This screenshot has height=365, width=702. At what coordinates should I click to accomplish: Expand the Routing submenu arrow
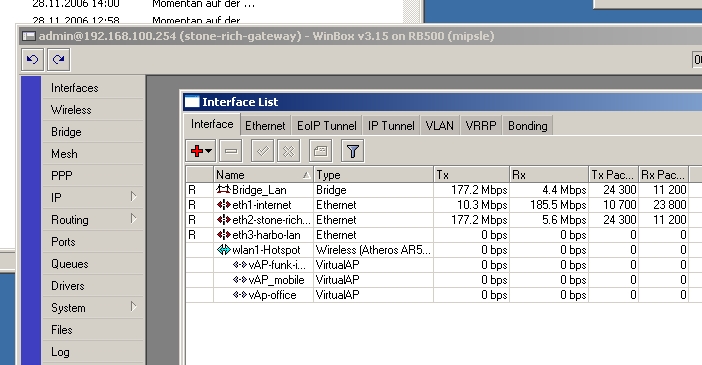click(133, 219)
